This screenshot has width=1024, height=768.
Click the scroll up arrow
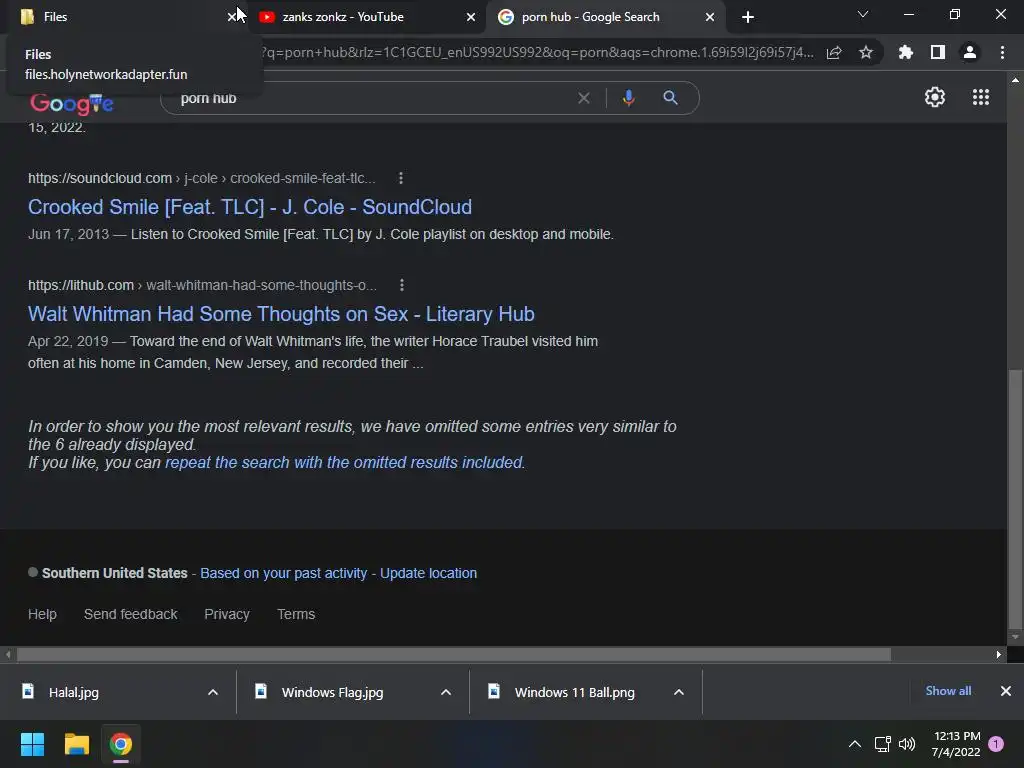1015,80
